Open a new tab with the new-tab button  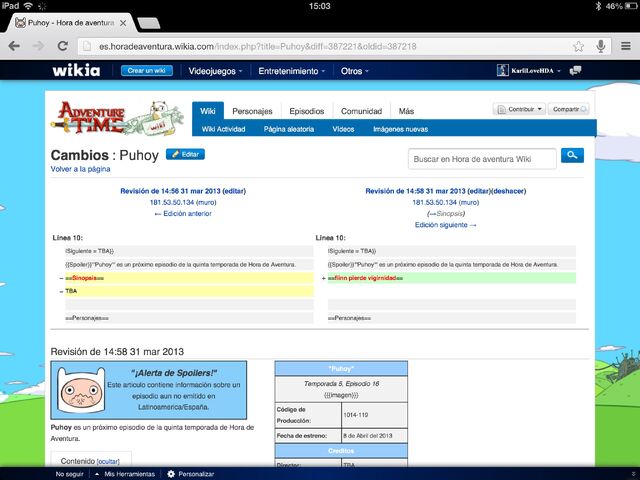[149, 23]
